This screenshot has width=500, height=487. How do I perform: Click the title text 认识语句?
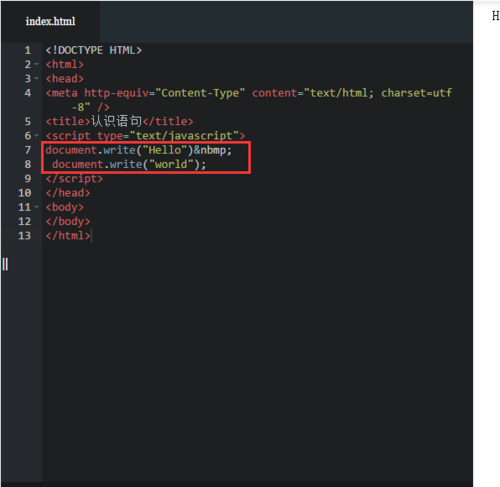[116, 121]
